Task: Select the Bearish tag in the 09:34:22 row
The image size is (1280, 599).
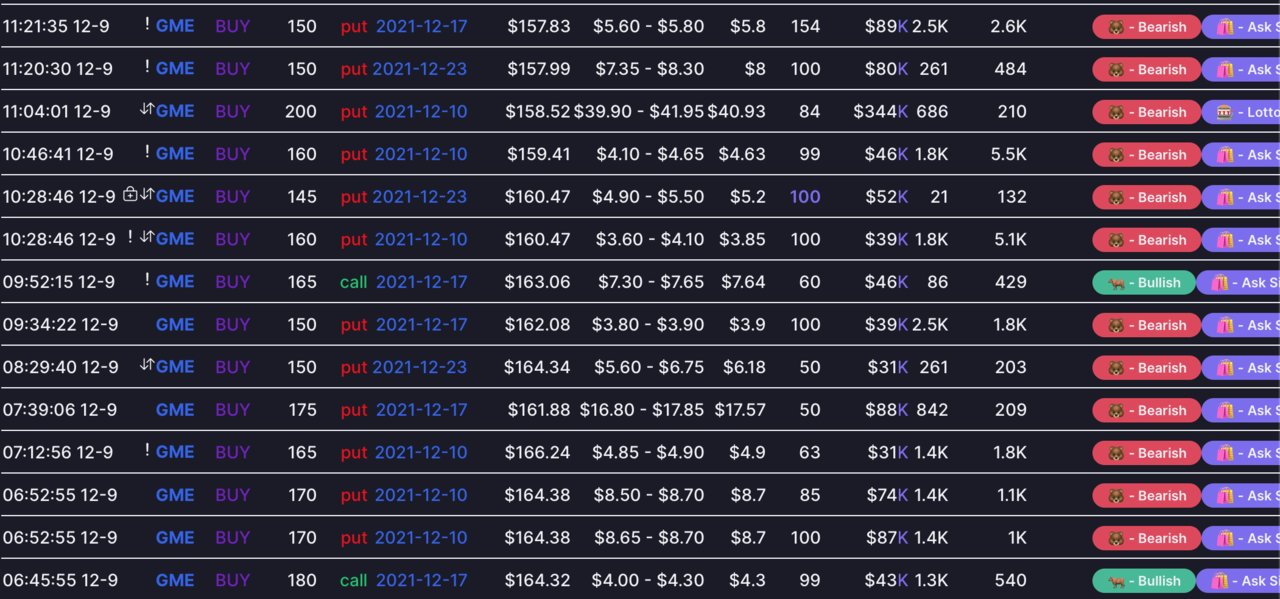Action: (1146, 325)
